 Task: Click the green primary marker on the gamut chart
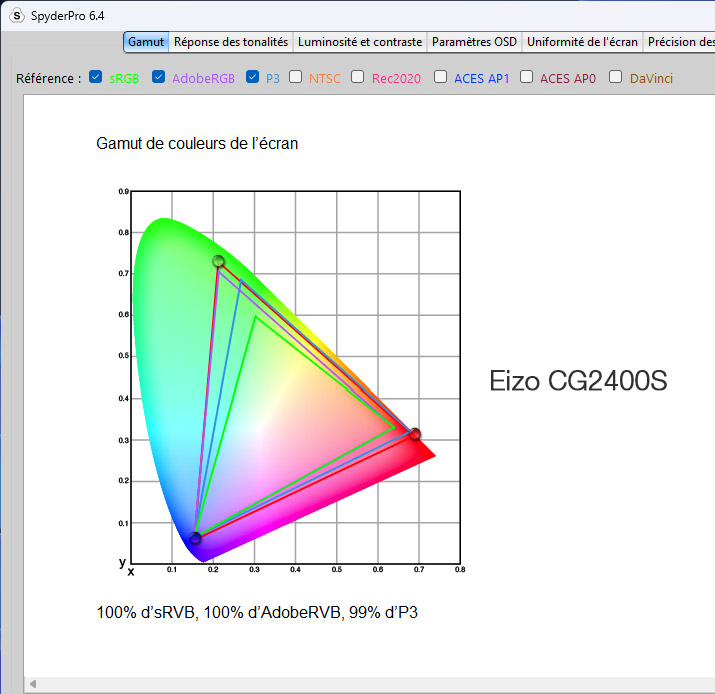[x=218, y=261]
